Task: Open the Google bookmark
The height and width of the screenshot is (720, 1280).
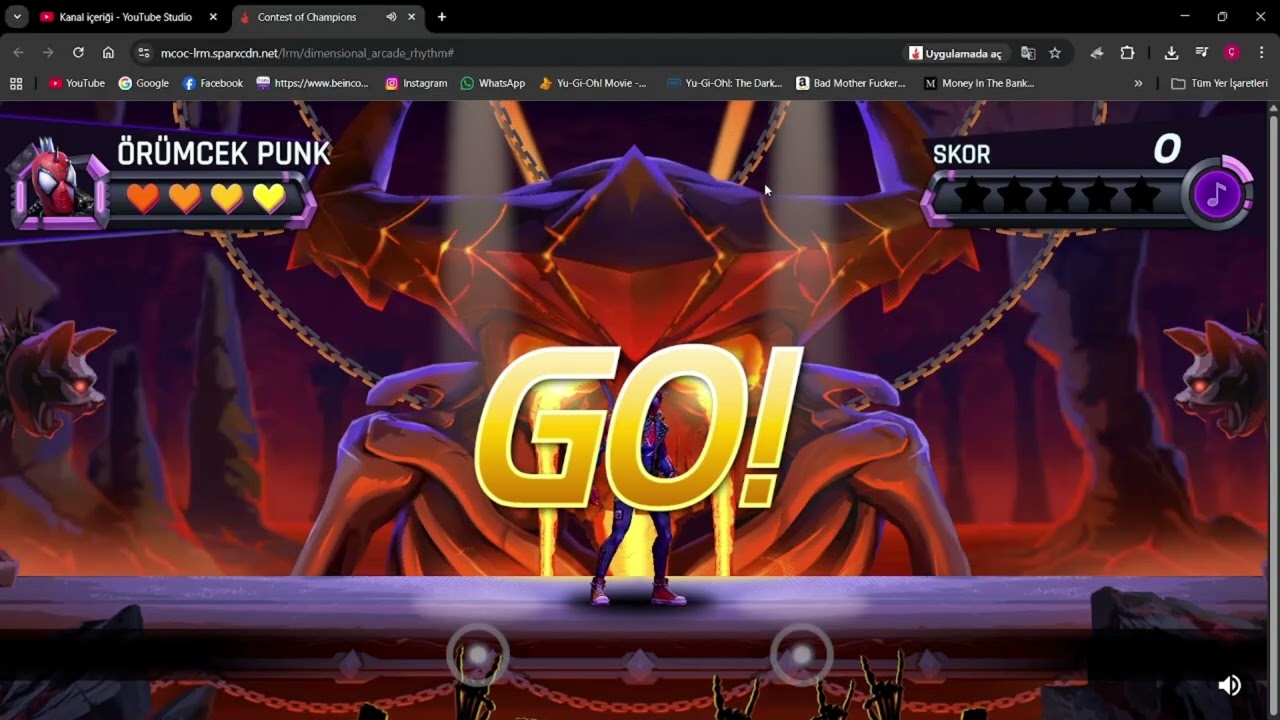Action: tap(144, 83)
